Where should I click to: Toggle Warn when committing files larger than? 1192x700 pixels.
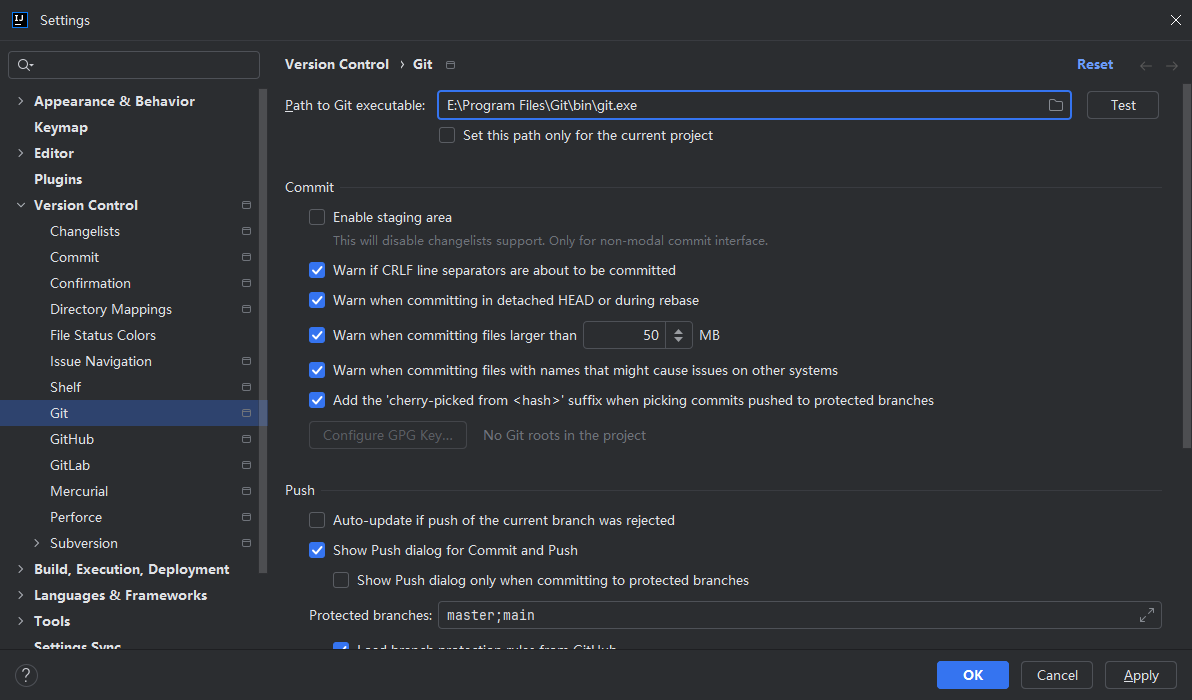[317, 335]
